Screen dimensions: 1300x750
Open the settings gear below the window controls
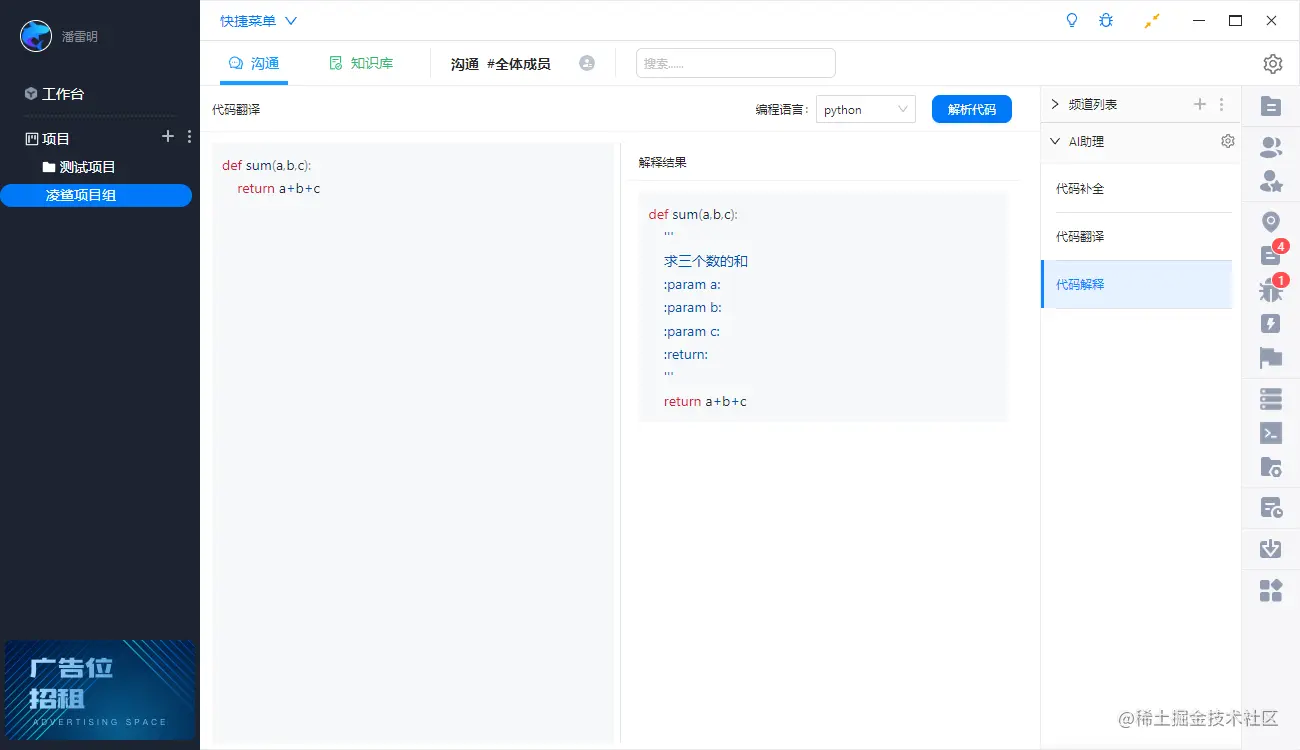click(1273, 64)
